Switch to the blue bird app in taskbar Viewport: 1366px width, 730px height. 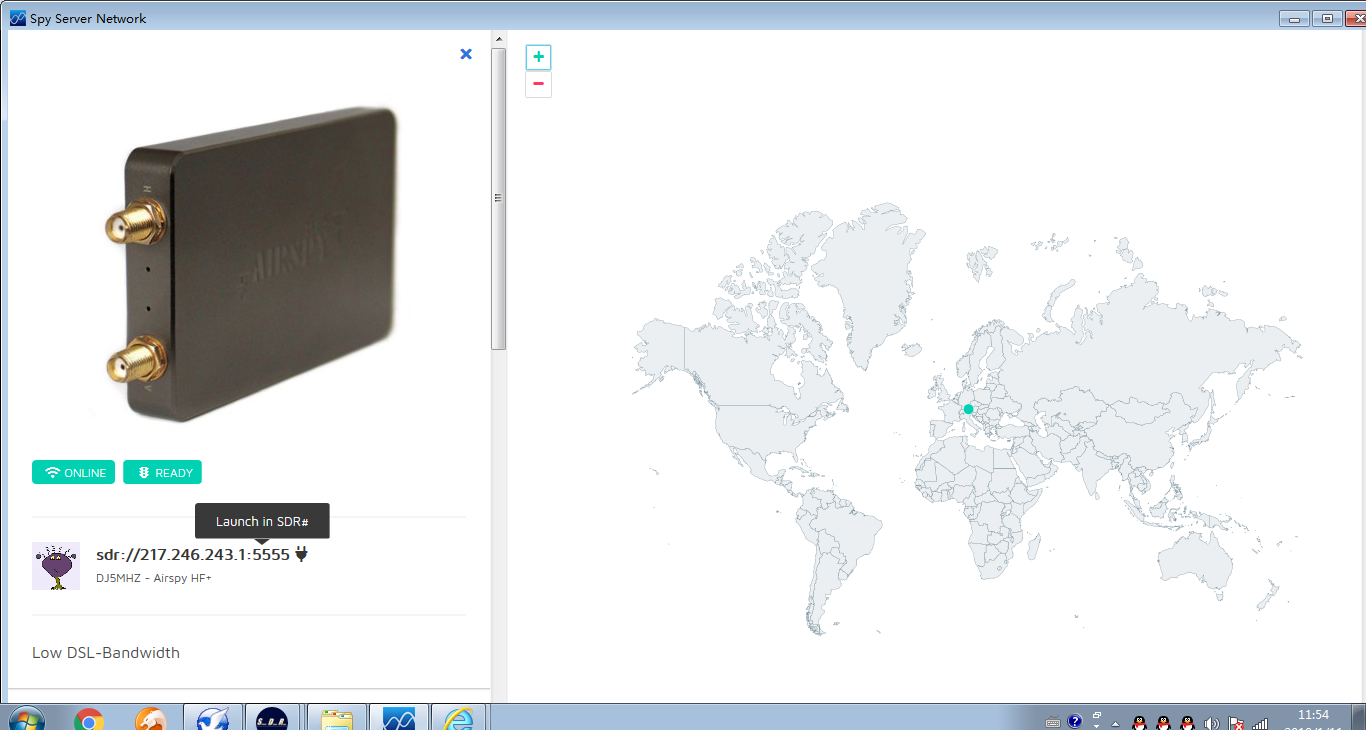point(212,717)
